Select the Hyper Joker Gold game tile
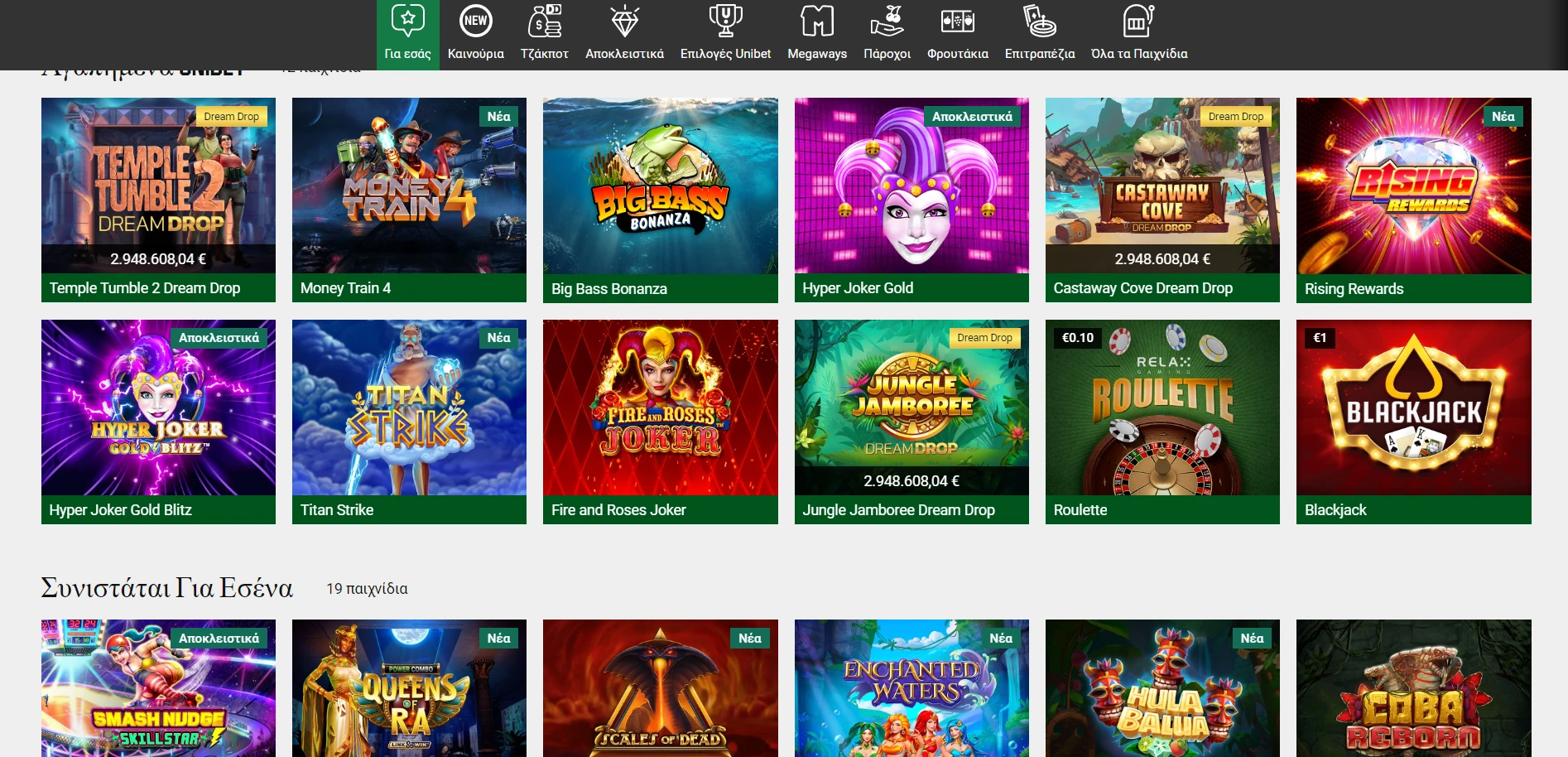This screenshot has height=757, width=1568. pos(911,200)
